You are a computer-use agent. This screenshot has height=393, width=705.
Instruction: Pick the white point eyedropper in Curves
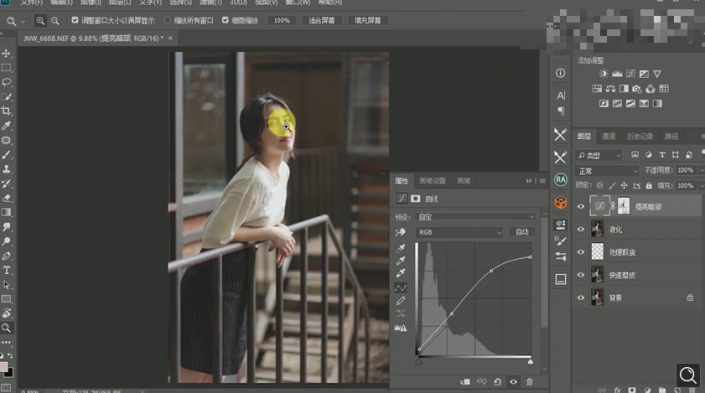click(400, 273)
